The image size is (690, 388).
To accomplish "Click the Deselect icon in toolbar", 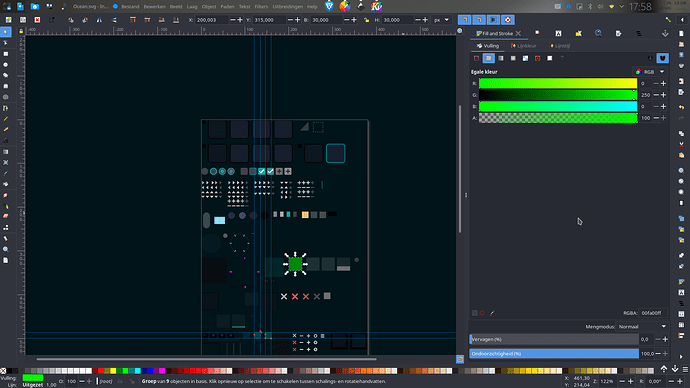I will tap(37, 20).
